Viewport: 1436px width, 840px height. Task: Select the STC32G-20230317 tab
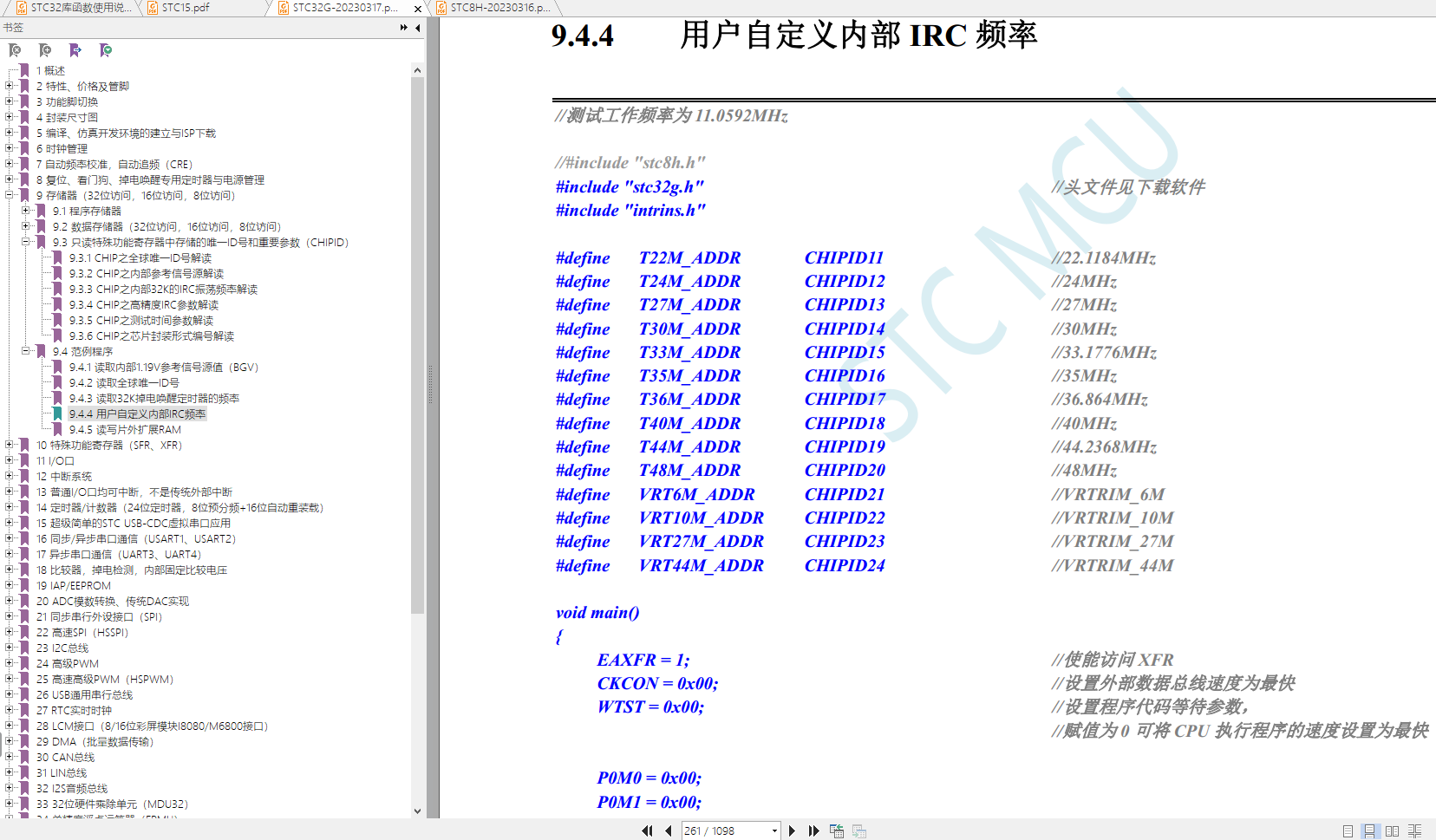(x=345, y=8)
